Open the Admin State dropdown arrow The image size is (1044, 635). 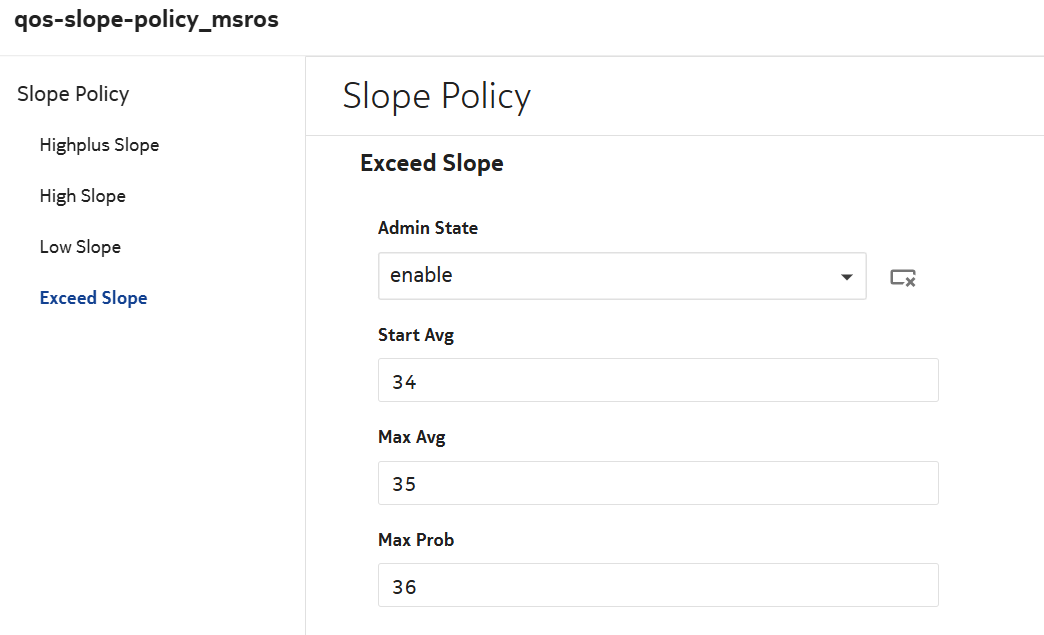click(846, 276)
